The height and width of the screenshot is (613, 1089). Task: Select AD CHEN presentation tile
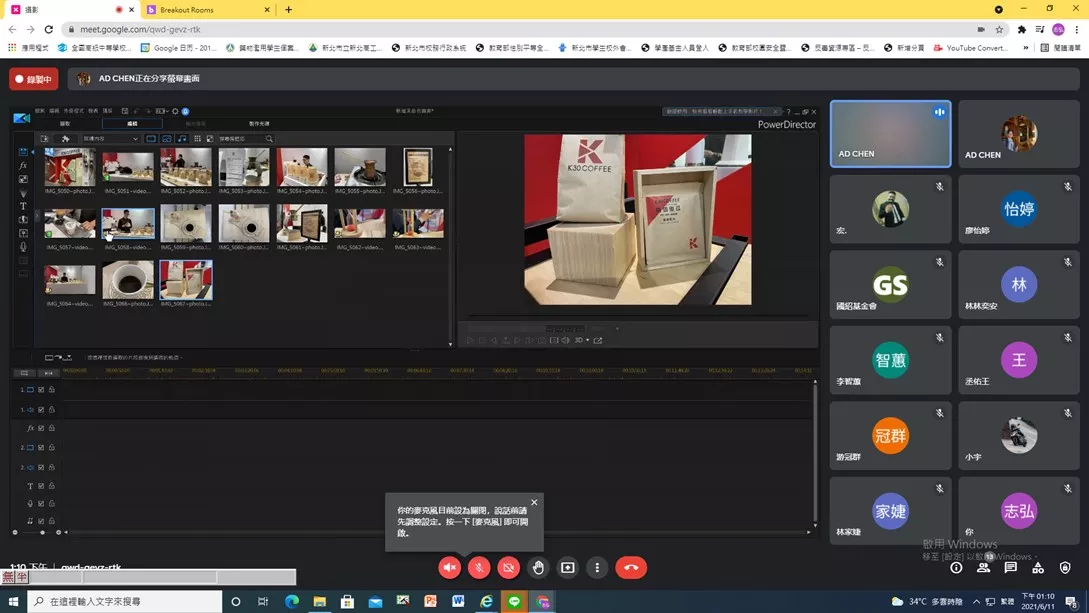tap(890, 134)
